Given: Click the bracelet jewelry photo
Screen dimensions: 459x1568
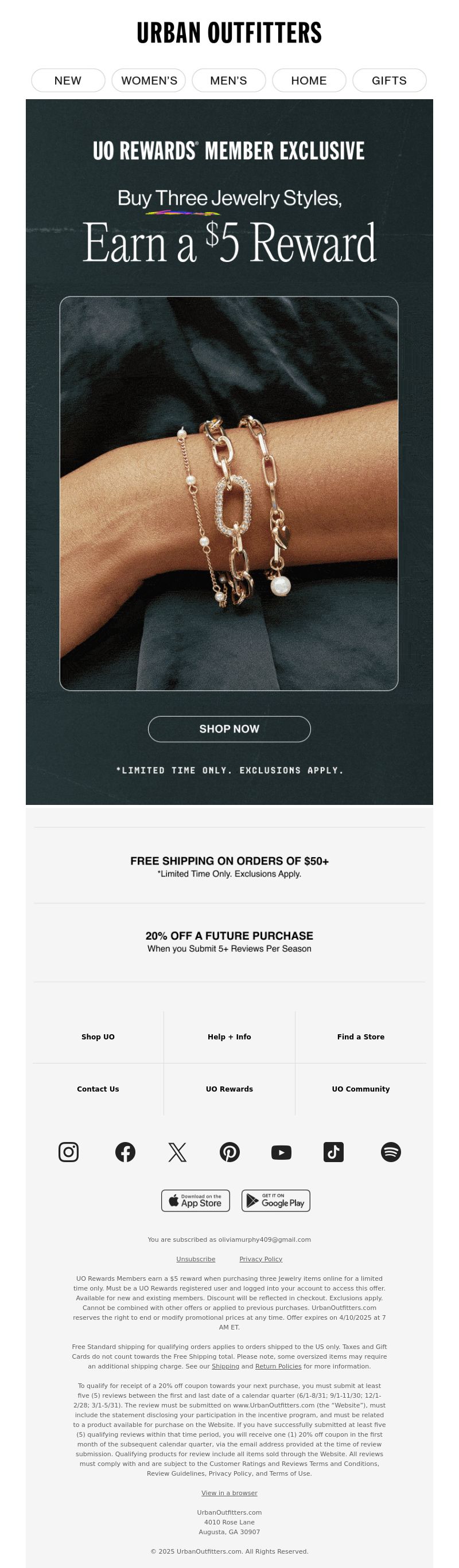Looking at the screenshot, I should (228, 493).
